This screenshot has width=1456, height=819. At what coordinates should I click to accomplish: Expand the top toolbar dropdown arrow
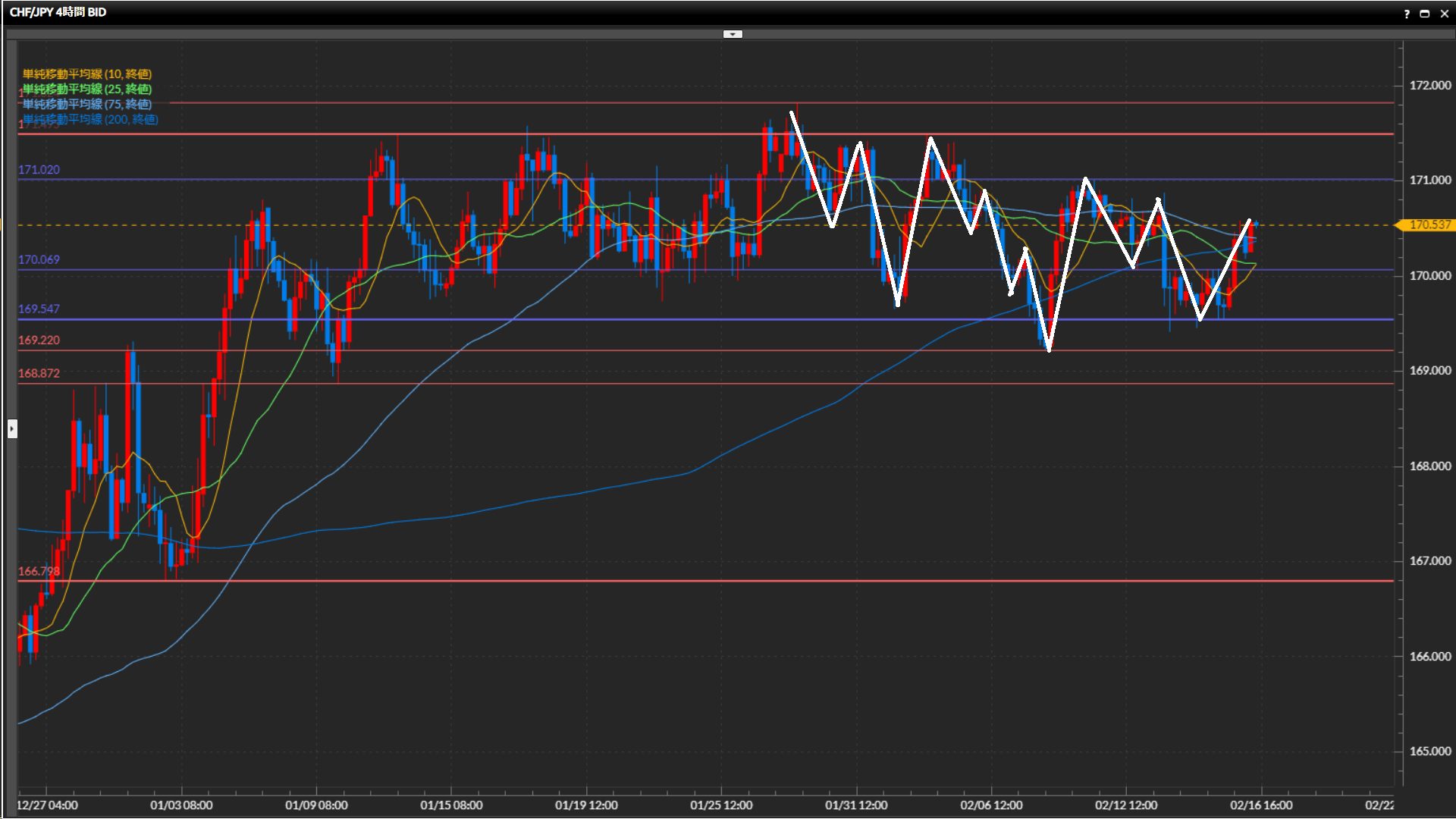point(733,34)
